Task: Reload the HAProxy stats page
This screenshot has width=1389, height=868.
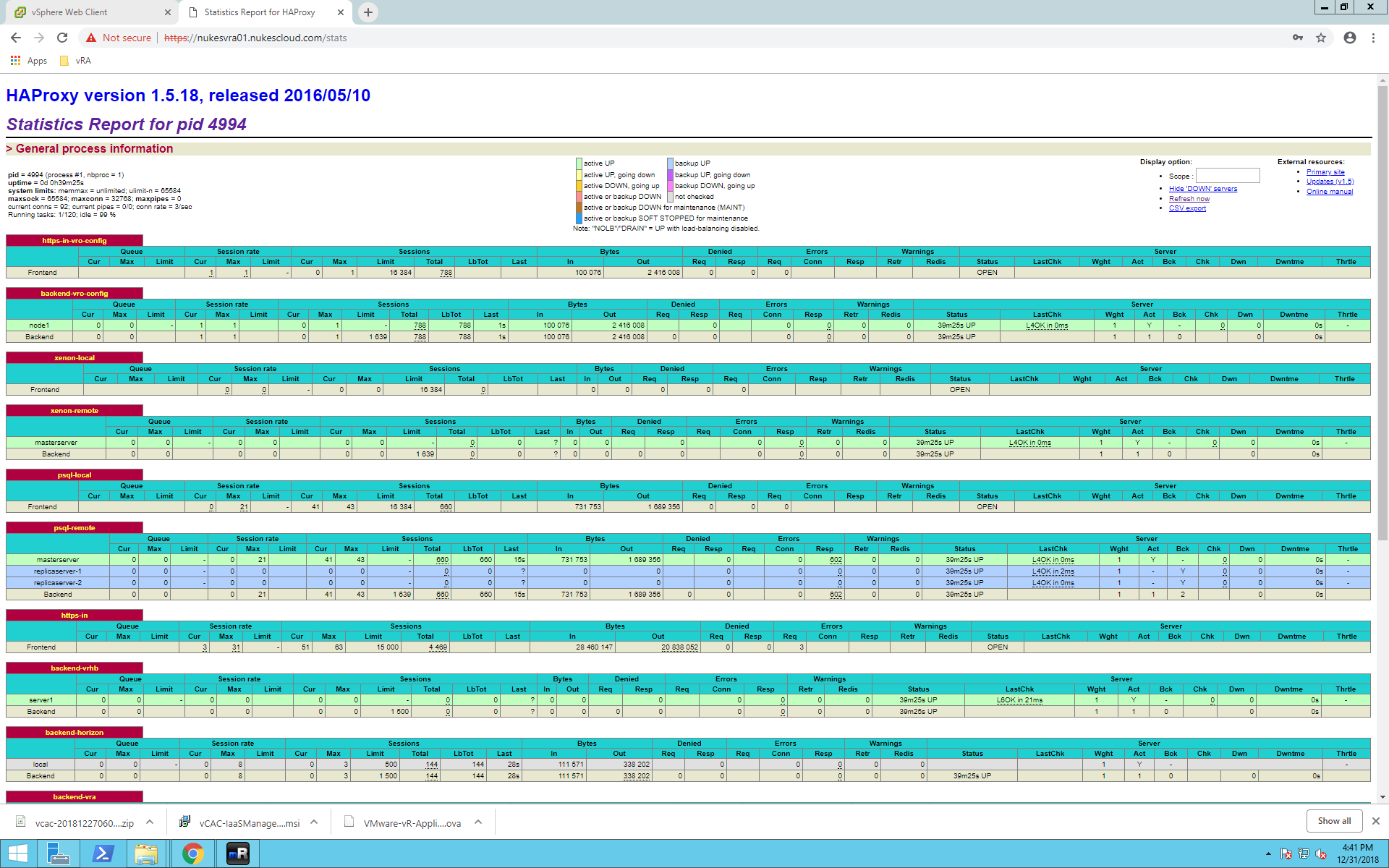Action: 62,38
